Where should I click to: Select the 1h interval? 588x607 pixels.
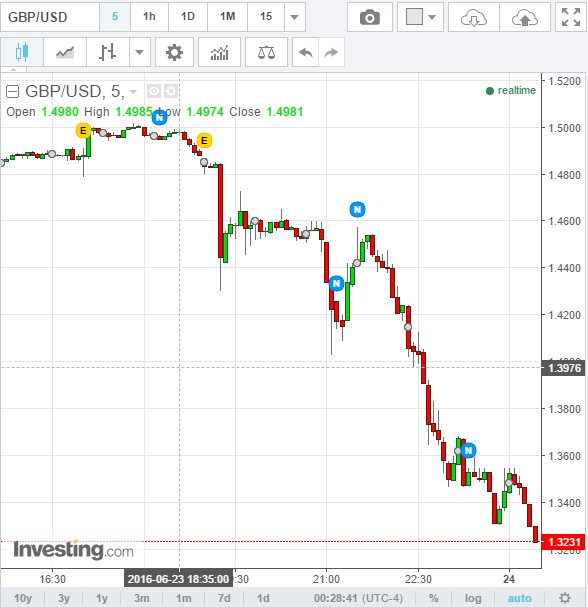[149, 17]
